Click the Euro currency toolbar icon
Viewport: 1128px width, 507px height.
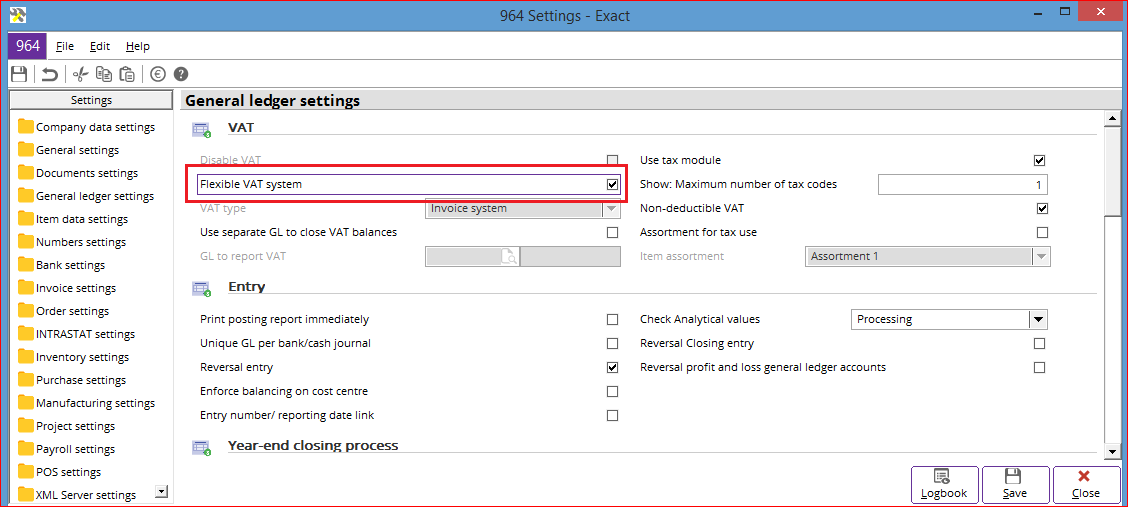158,74
